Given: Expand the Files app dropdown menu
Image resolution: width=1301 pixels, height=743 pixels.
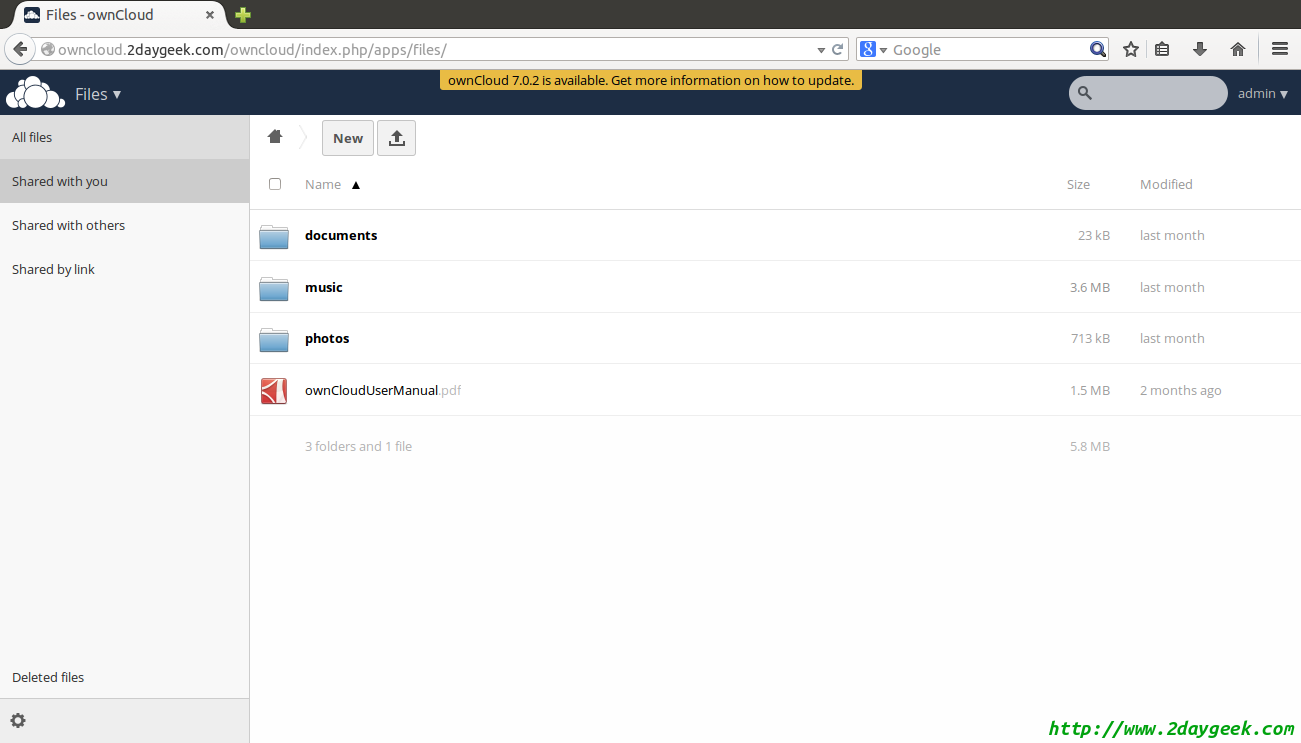Looking at the screenshot, I should click(98, 94).
